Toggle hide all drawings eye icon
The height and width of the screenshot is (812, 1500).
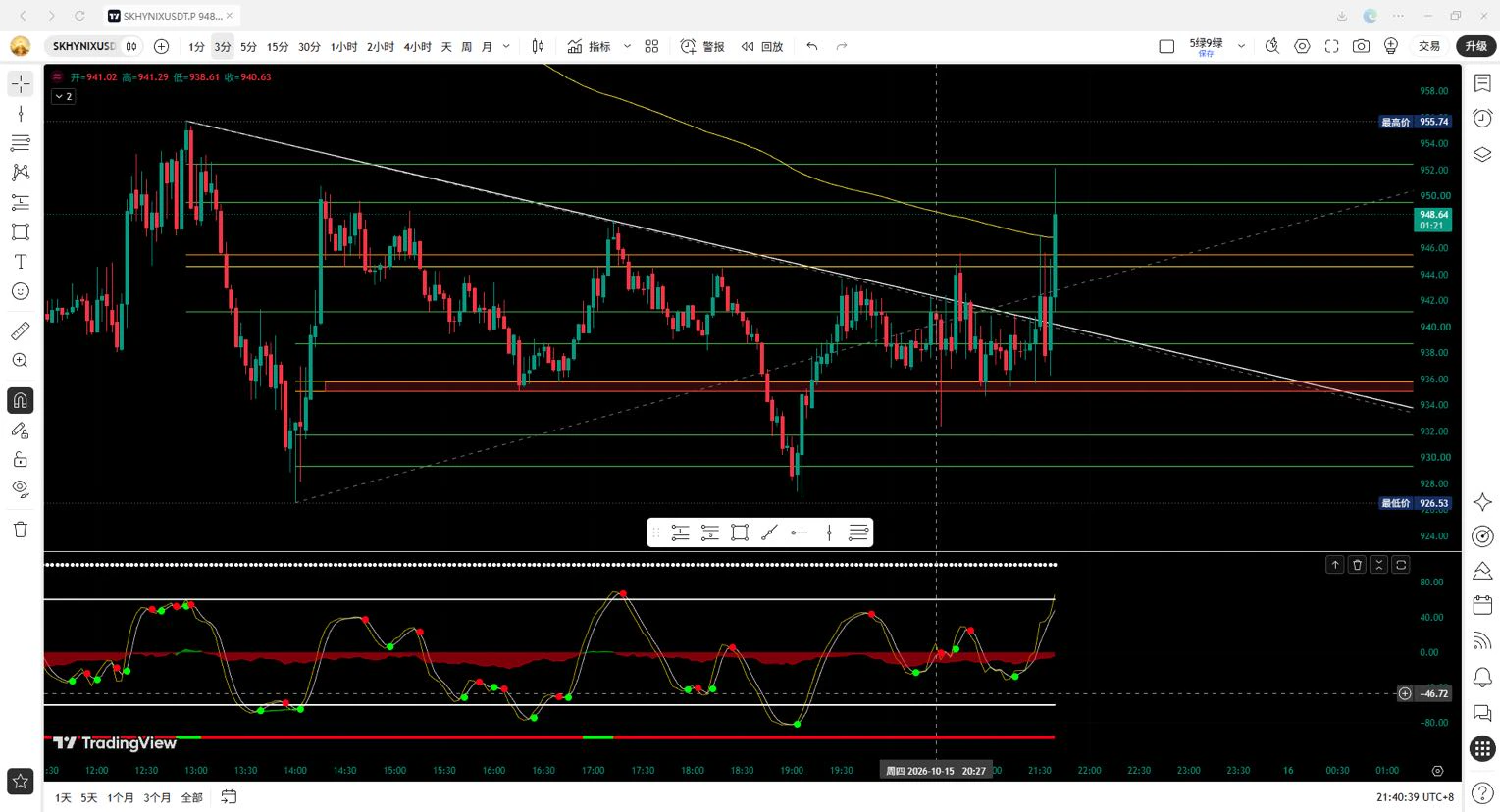pyautogui.click(x=21, y=488)
